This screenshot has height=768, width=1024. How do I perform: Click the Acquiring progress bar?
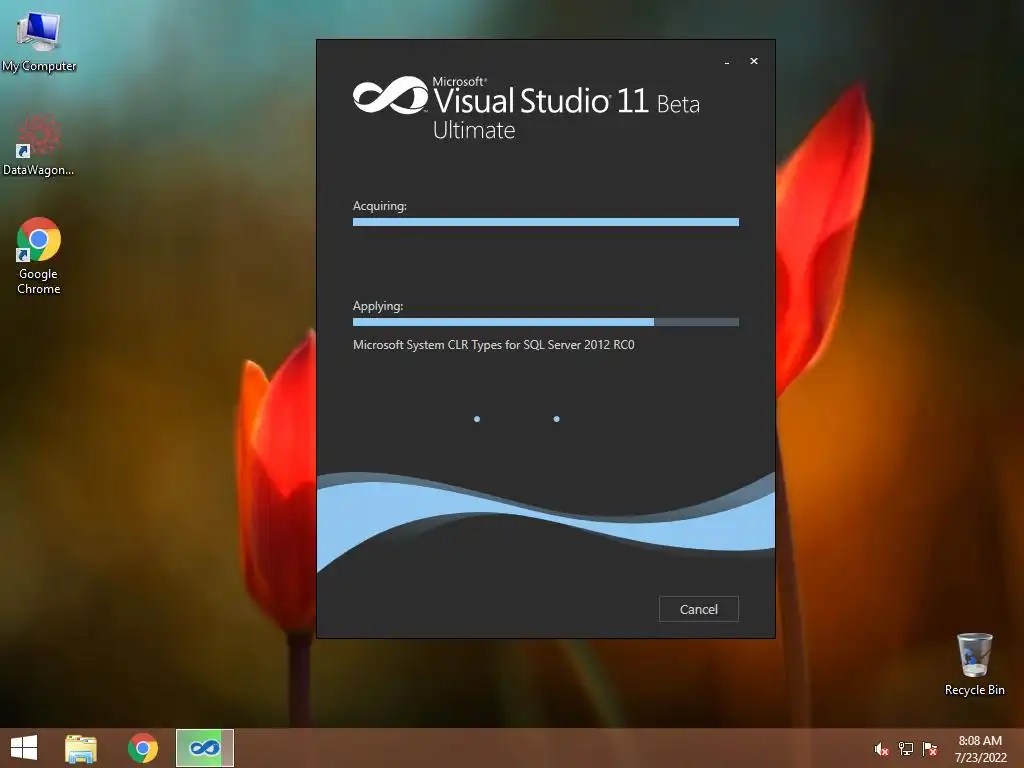[545, 222]
